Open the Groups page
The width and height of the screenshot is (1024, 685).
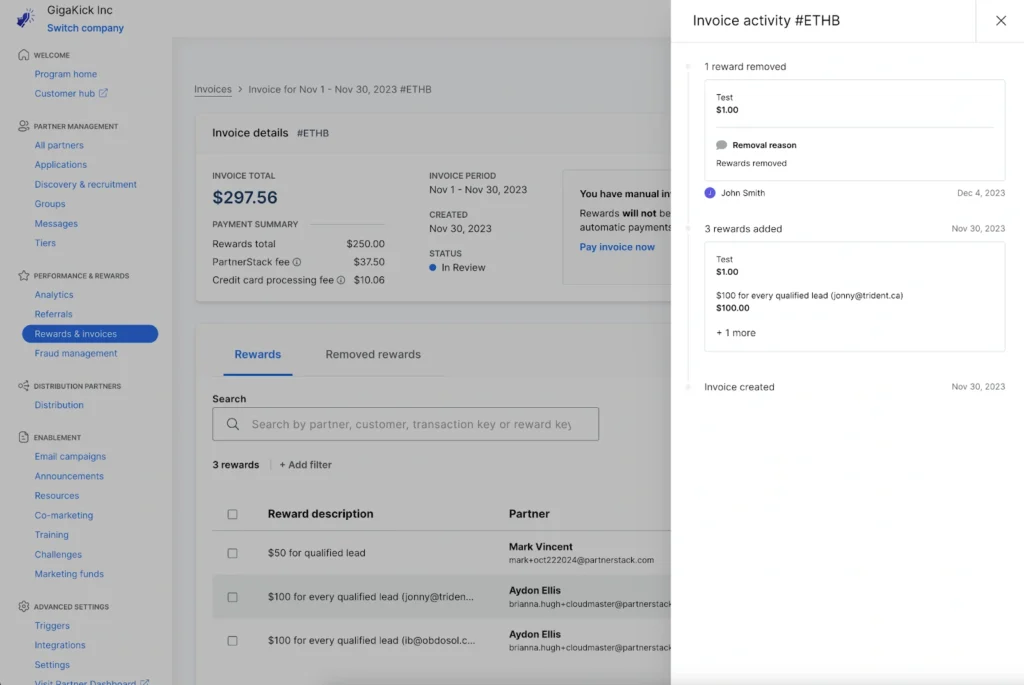click(x=50, y=204)
